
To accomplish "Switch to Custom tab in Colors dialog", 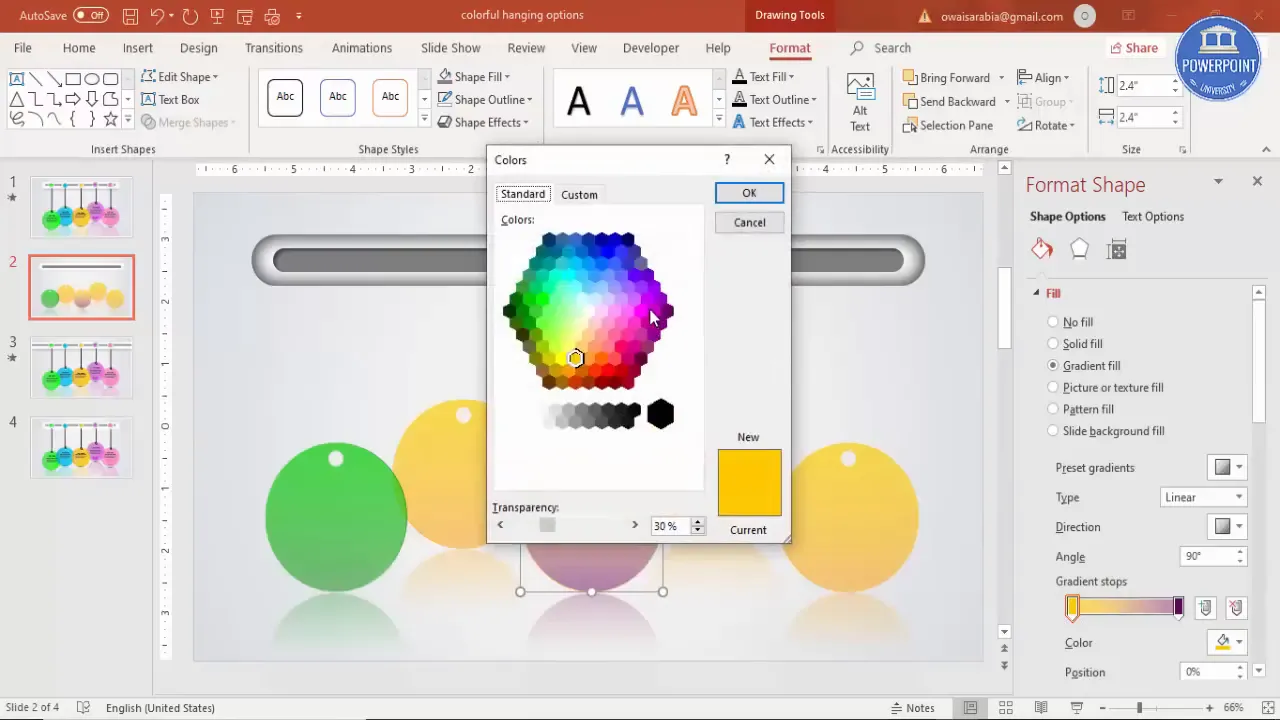I will 579,195.
